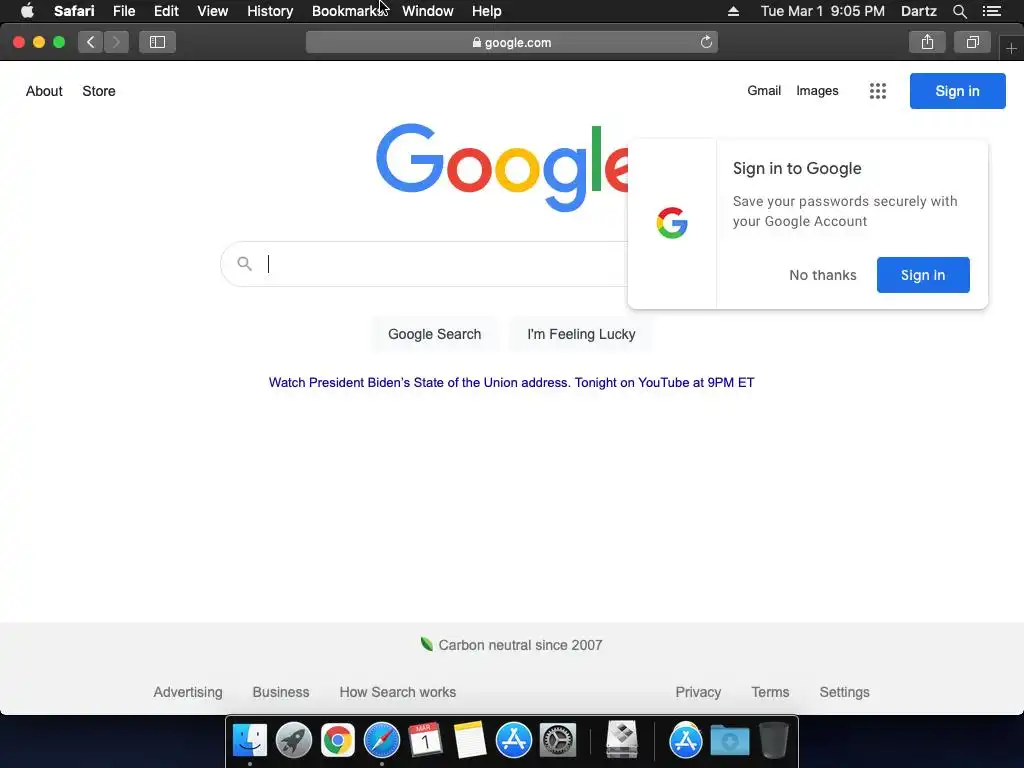Open App Store from the Dock

513,740
